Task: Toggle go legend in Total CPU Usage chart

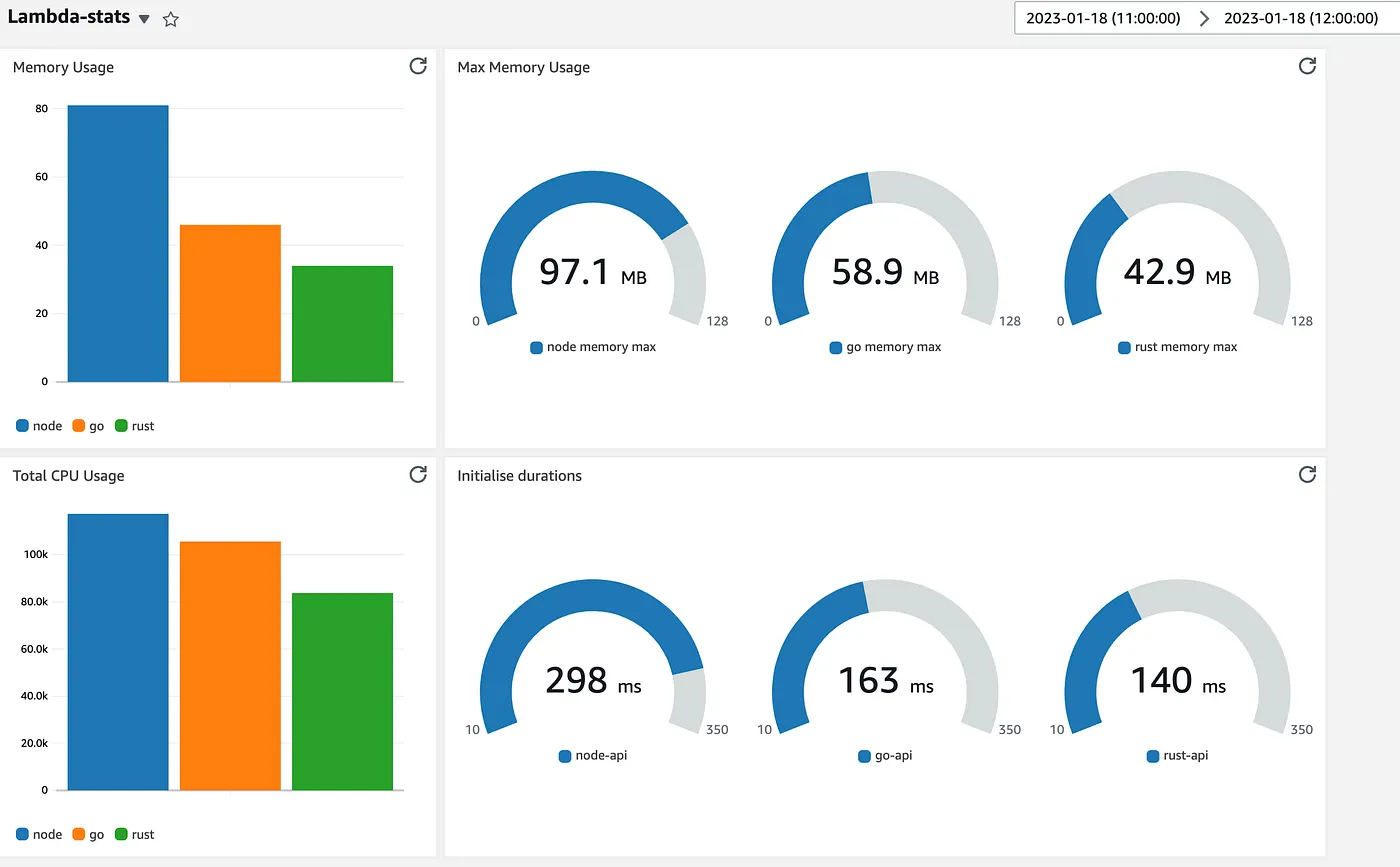Action: click(88, 834)
